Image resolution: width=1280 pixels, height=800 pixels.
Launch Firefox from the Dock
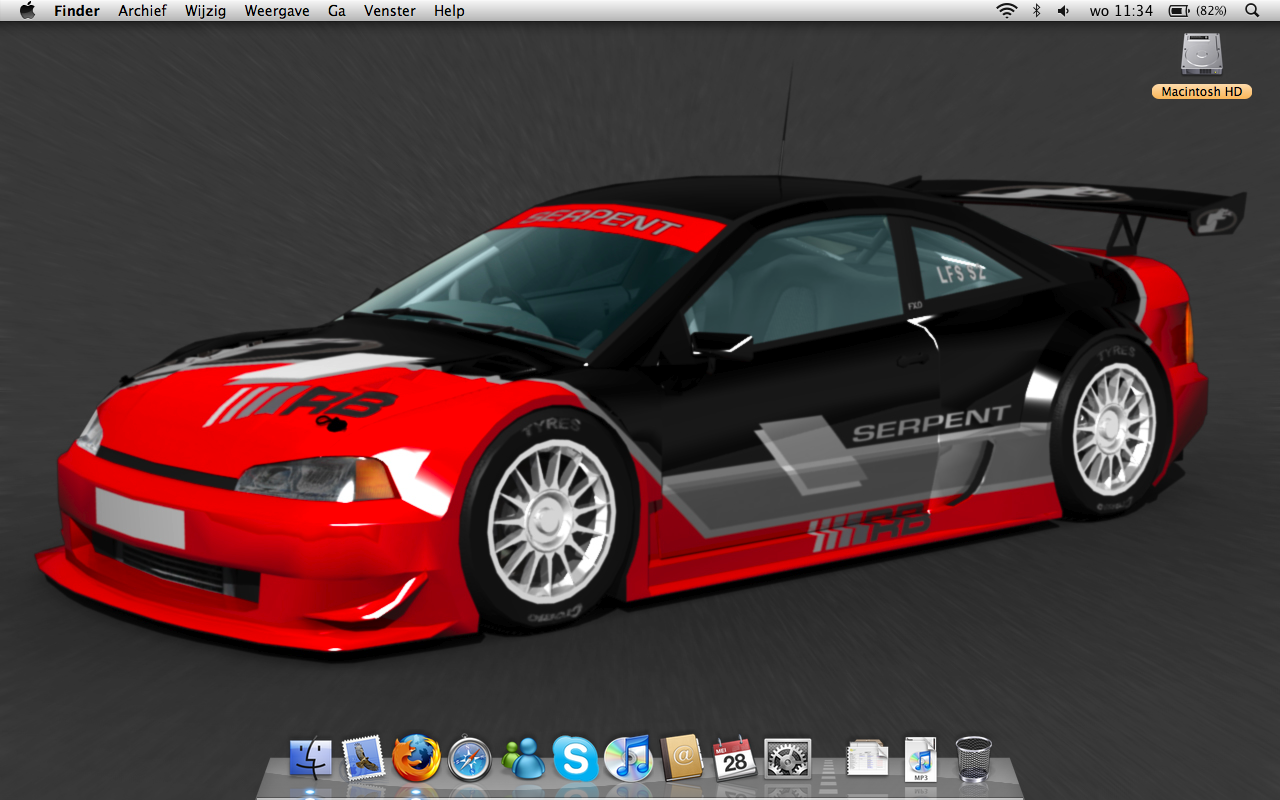click(x=416, y=759)
